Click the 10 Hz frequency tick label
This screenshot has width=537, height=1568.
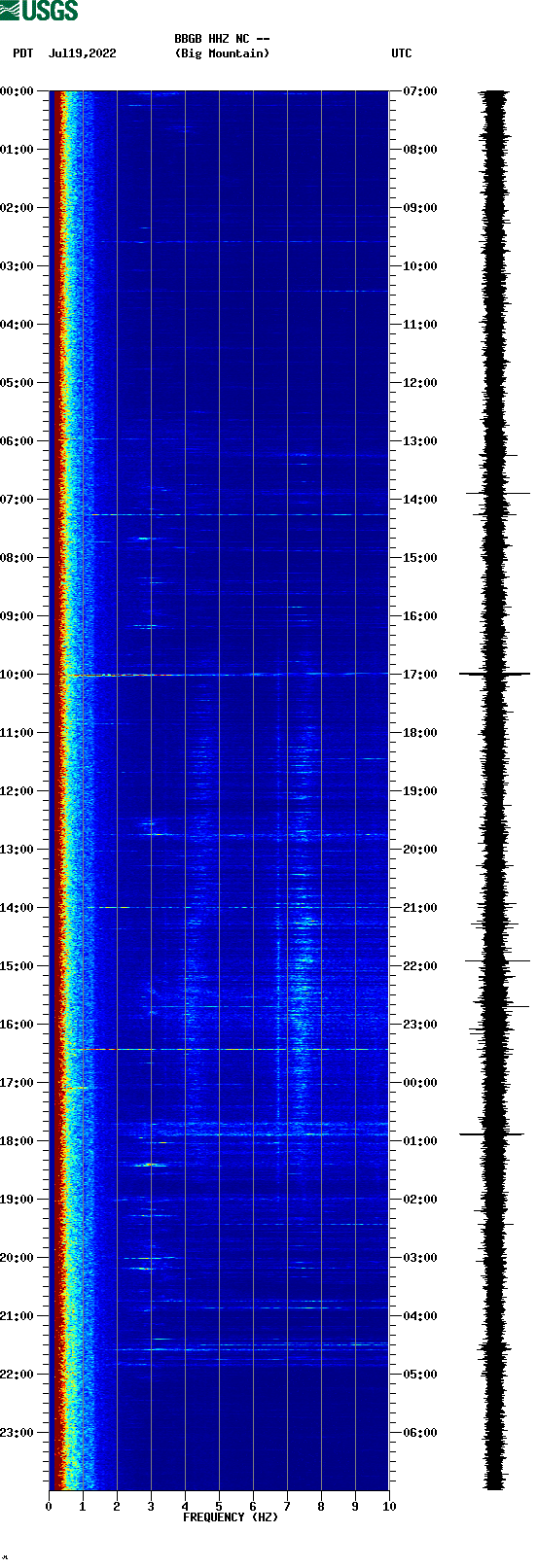[x=389, y=1507]
